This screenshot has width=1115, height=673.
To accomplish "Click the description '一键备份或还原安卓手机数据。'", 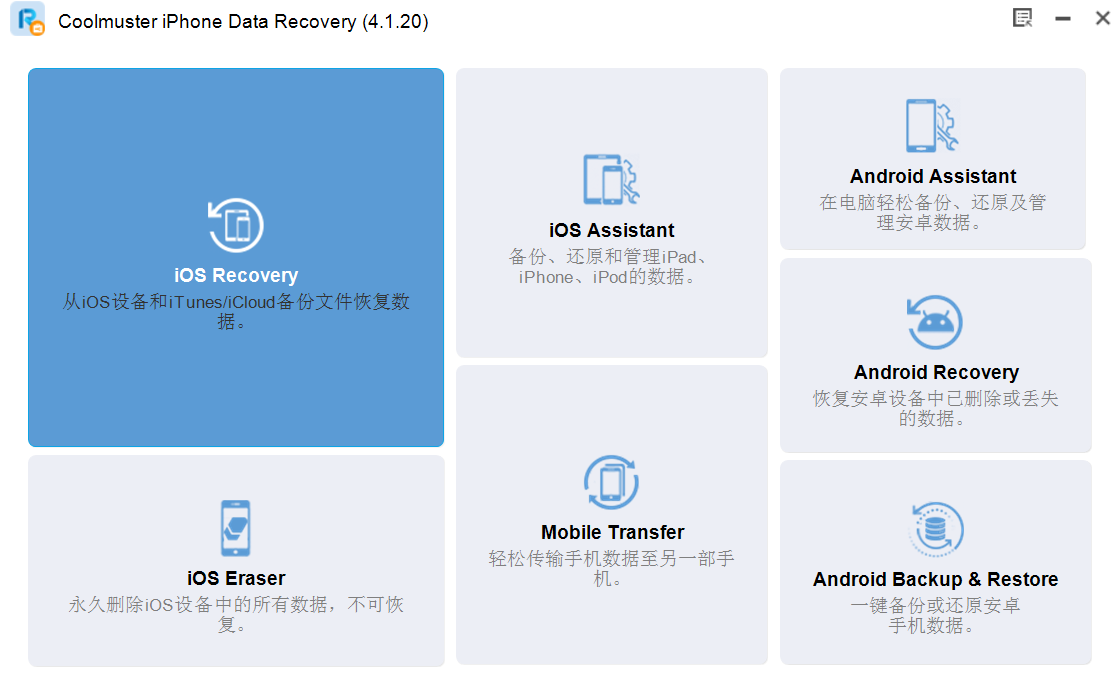I will [935, 615].
